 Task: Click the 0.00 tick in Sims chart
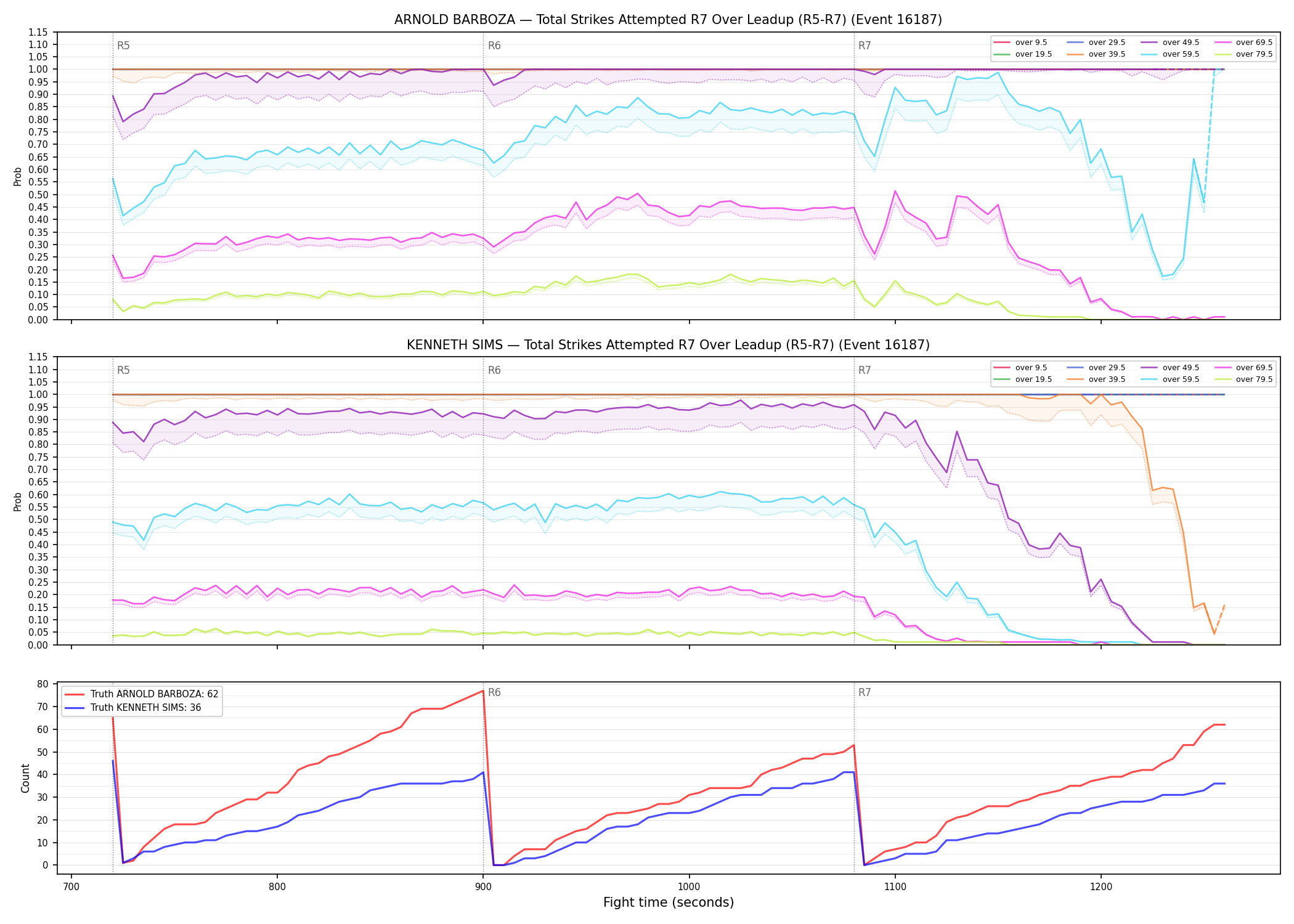[x=38, y=645]
